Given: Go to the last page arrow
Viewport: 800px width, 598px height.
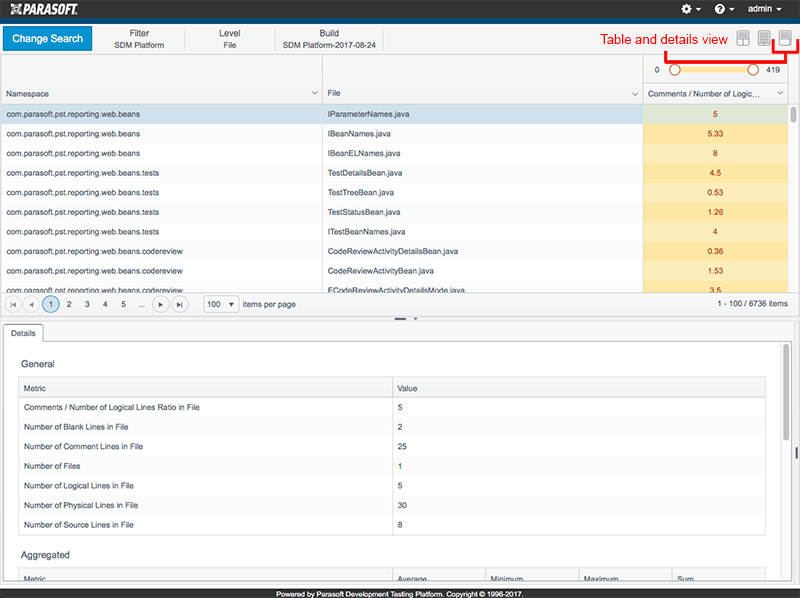Looking at the screenshot, I should coord(179,305).
